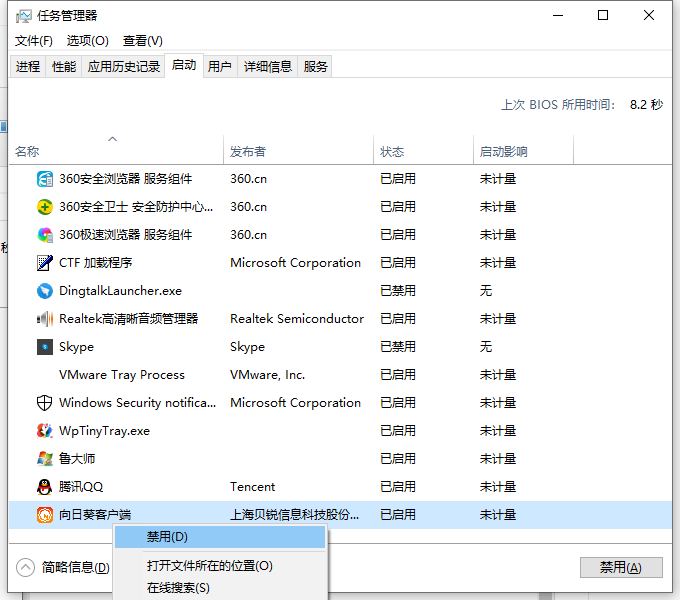
Task: Sort by the 发布者 column header
Action: pyautogui.click(x=298, y=151)
